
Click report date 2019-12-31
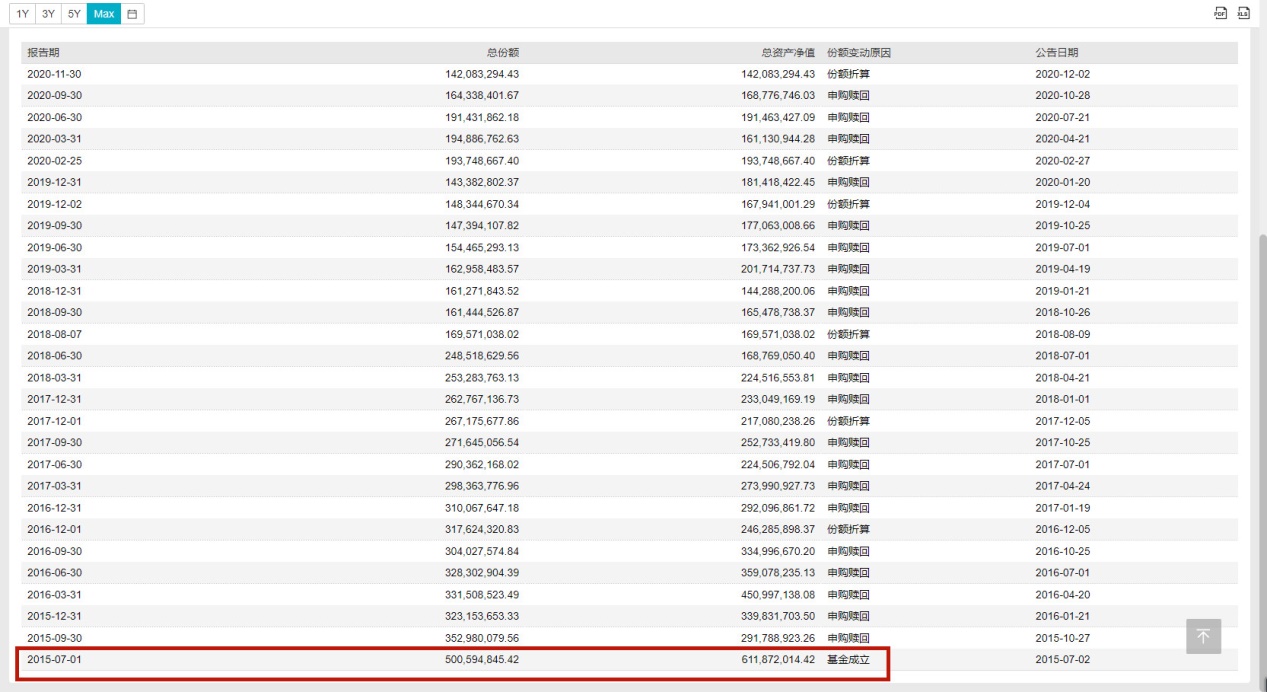(54, 182)
